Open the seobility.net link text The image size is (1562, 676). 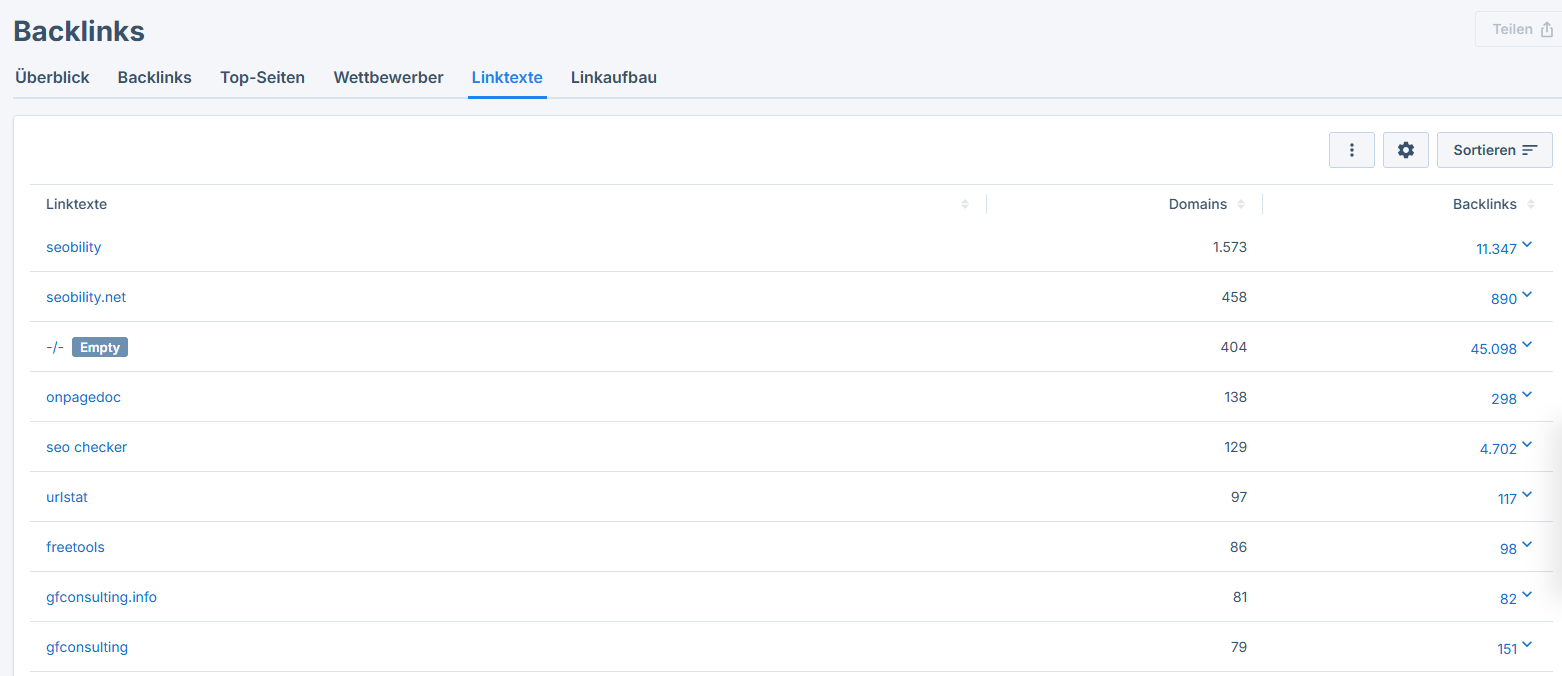coord(86,297)
